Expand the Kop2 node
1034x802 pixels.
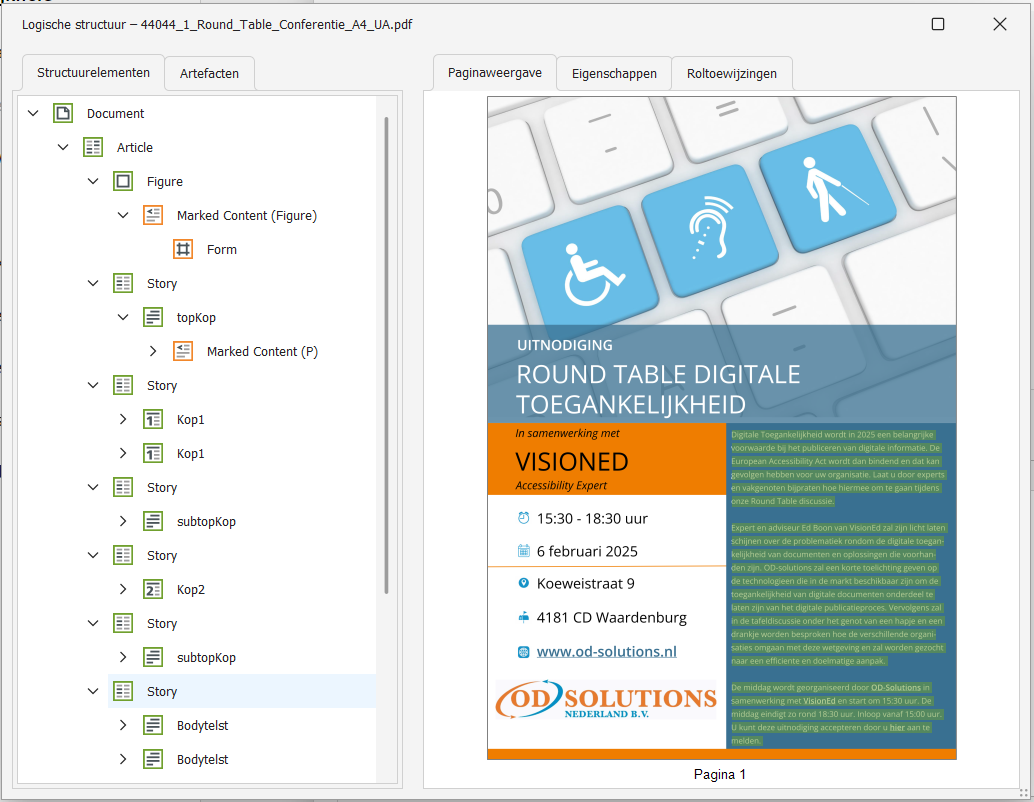click(123, 589)
